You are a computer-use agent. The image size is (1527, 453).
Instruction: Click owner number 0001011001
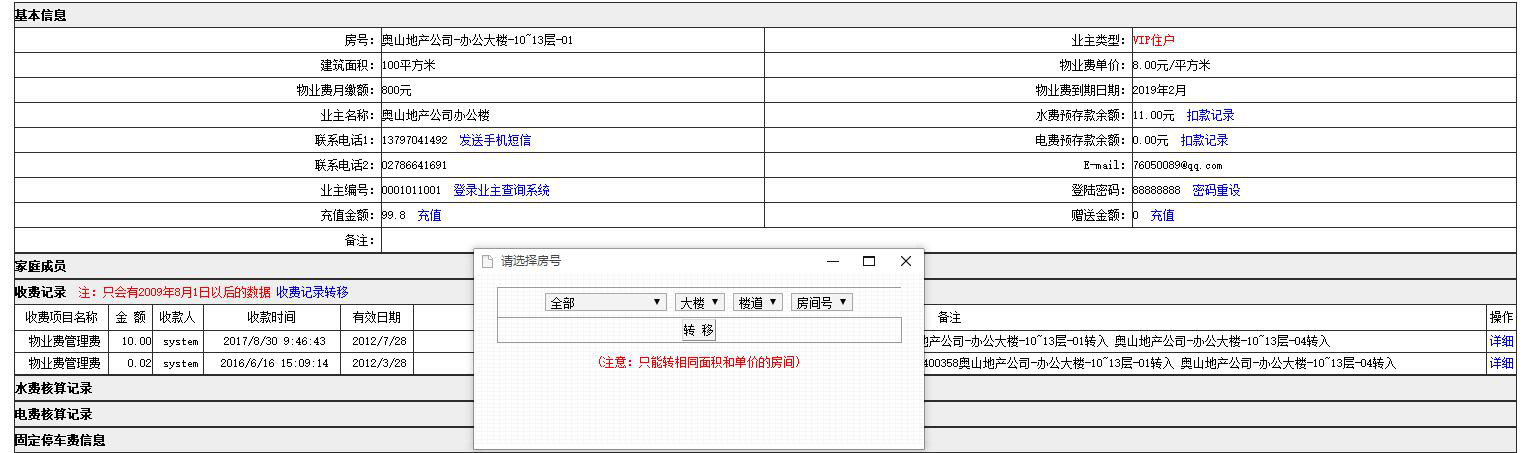(x=411, y=190)
